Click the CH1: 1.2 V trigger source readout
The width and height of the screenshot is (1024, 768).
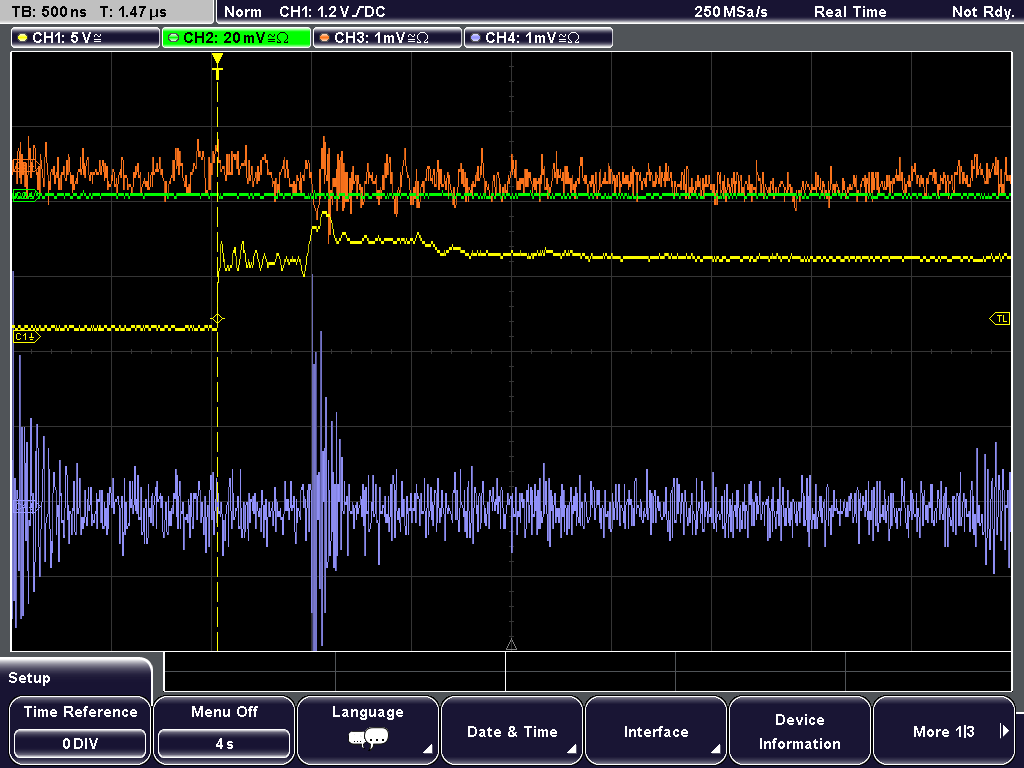[x=332, y=12]
